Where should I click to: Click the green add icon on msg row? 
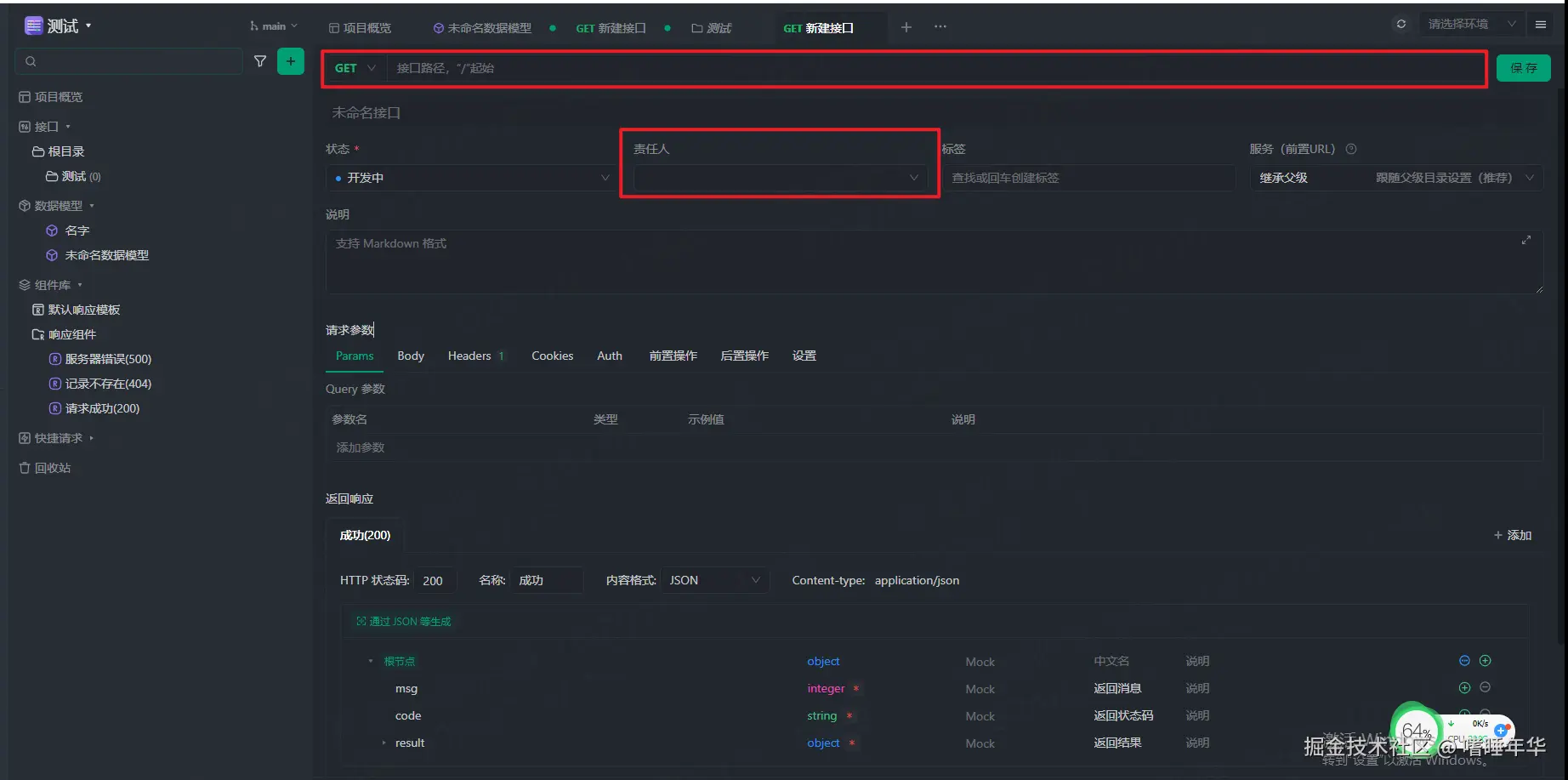pos(1464,687)
